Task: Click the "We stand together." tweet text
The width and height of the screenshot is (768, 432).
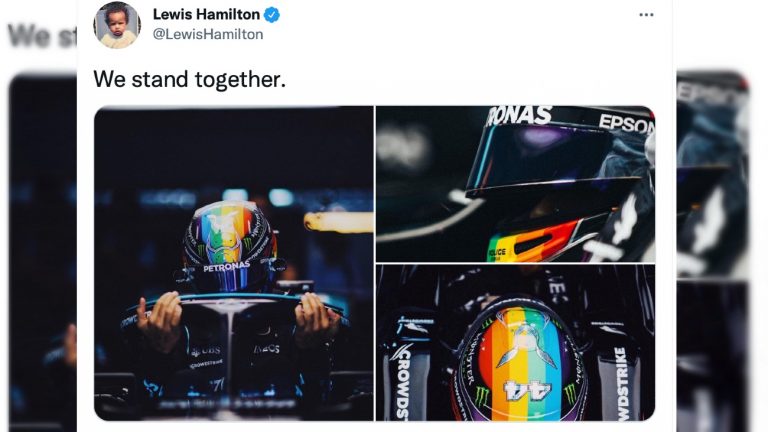Action: (x=190, y=79)
